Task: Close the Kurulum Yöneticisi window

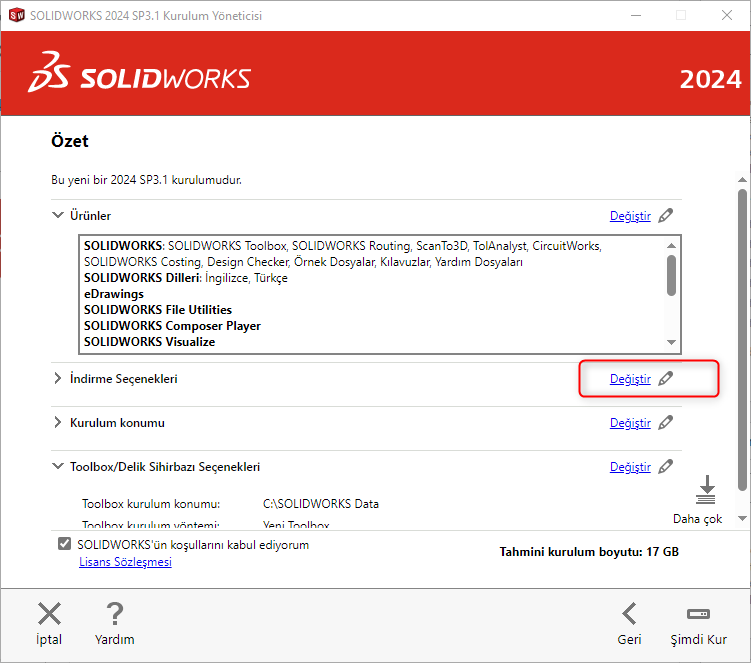Action: [727, 15]
